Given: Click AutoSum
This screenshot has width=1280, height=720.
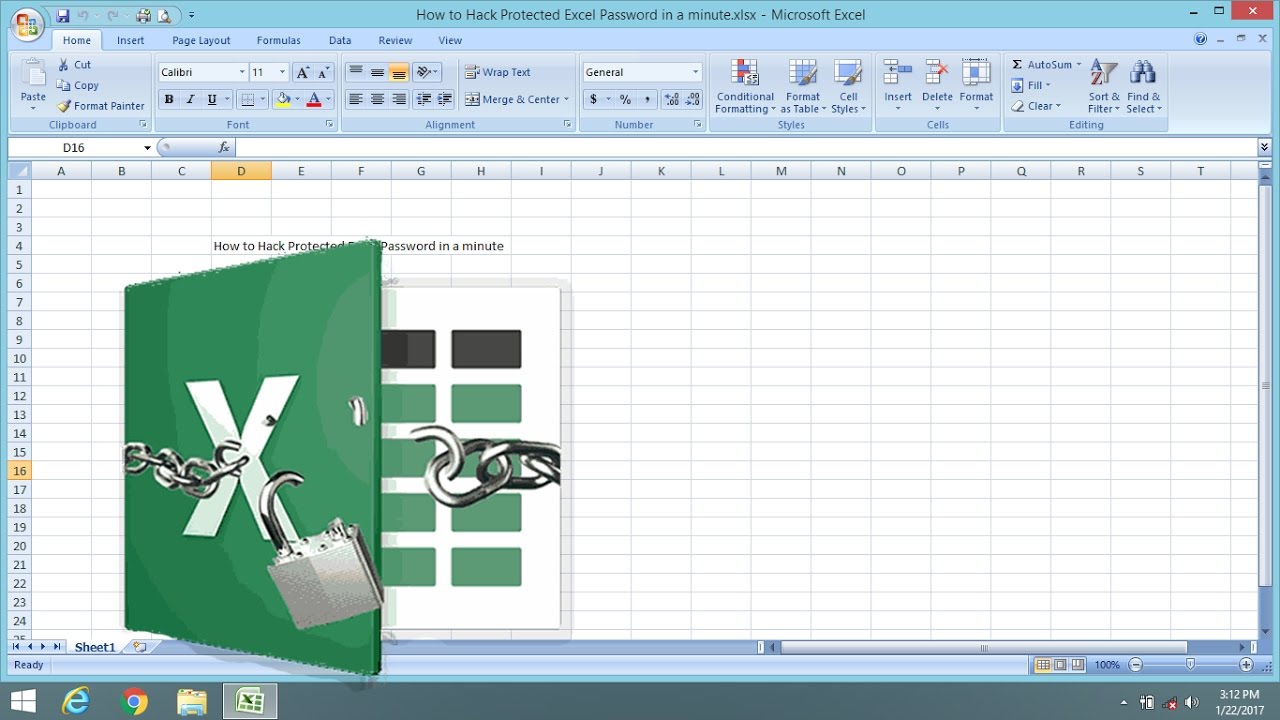Looking at the screenshot, I should coord(1040,65).
